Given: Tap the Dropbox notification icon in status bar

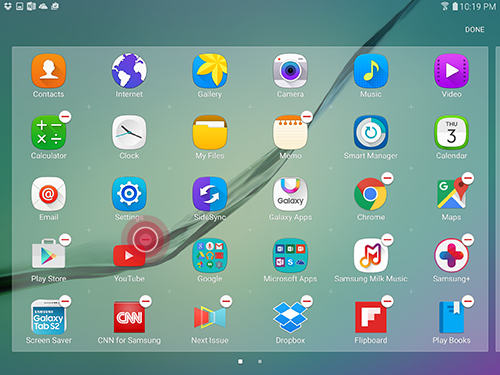Looking at the screenshot, I should [8, 6].
